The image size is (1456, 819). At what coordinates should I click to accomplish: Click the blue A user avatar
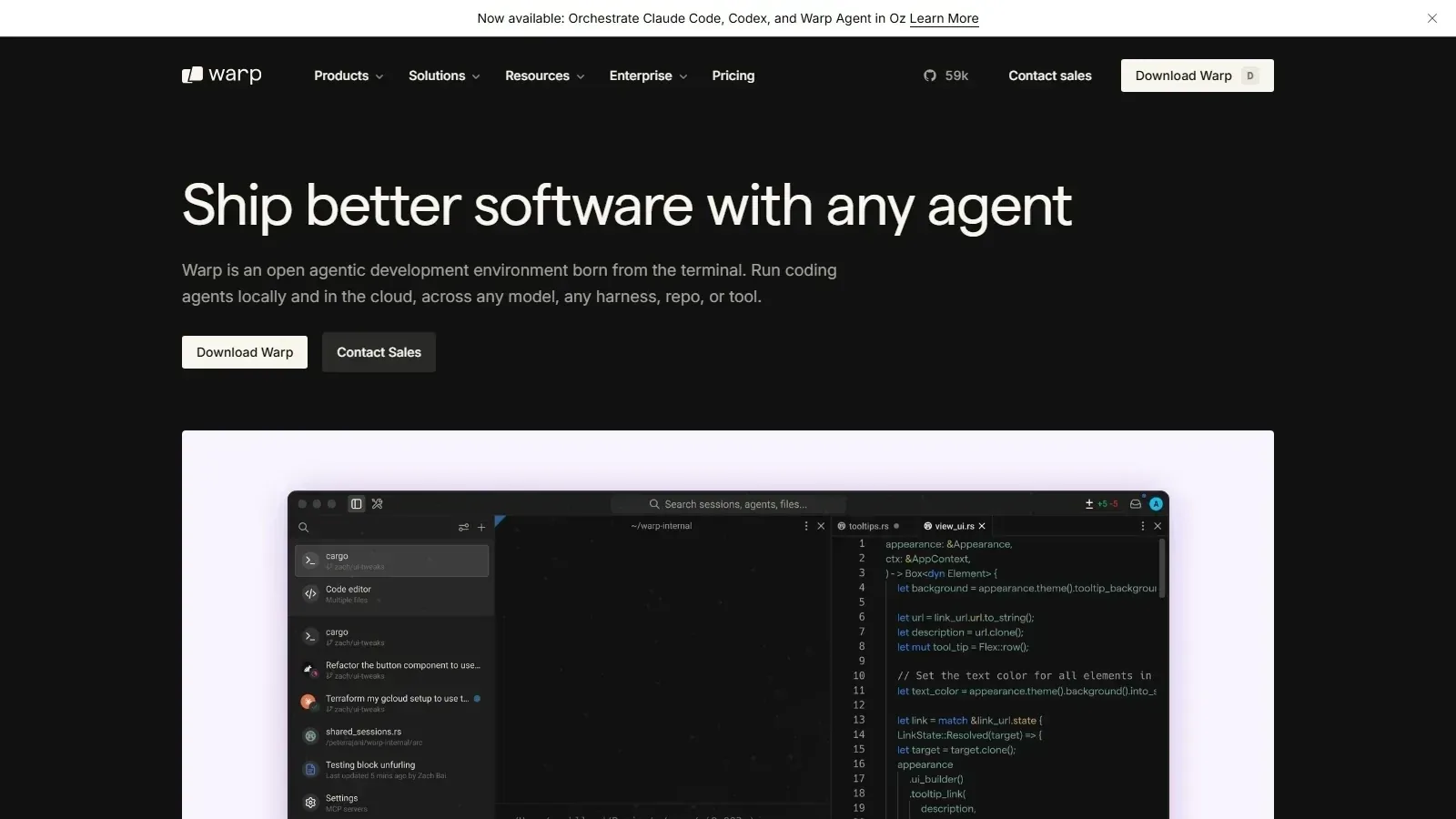(x=1156, y=503)
